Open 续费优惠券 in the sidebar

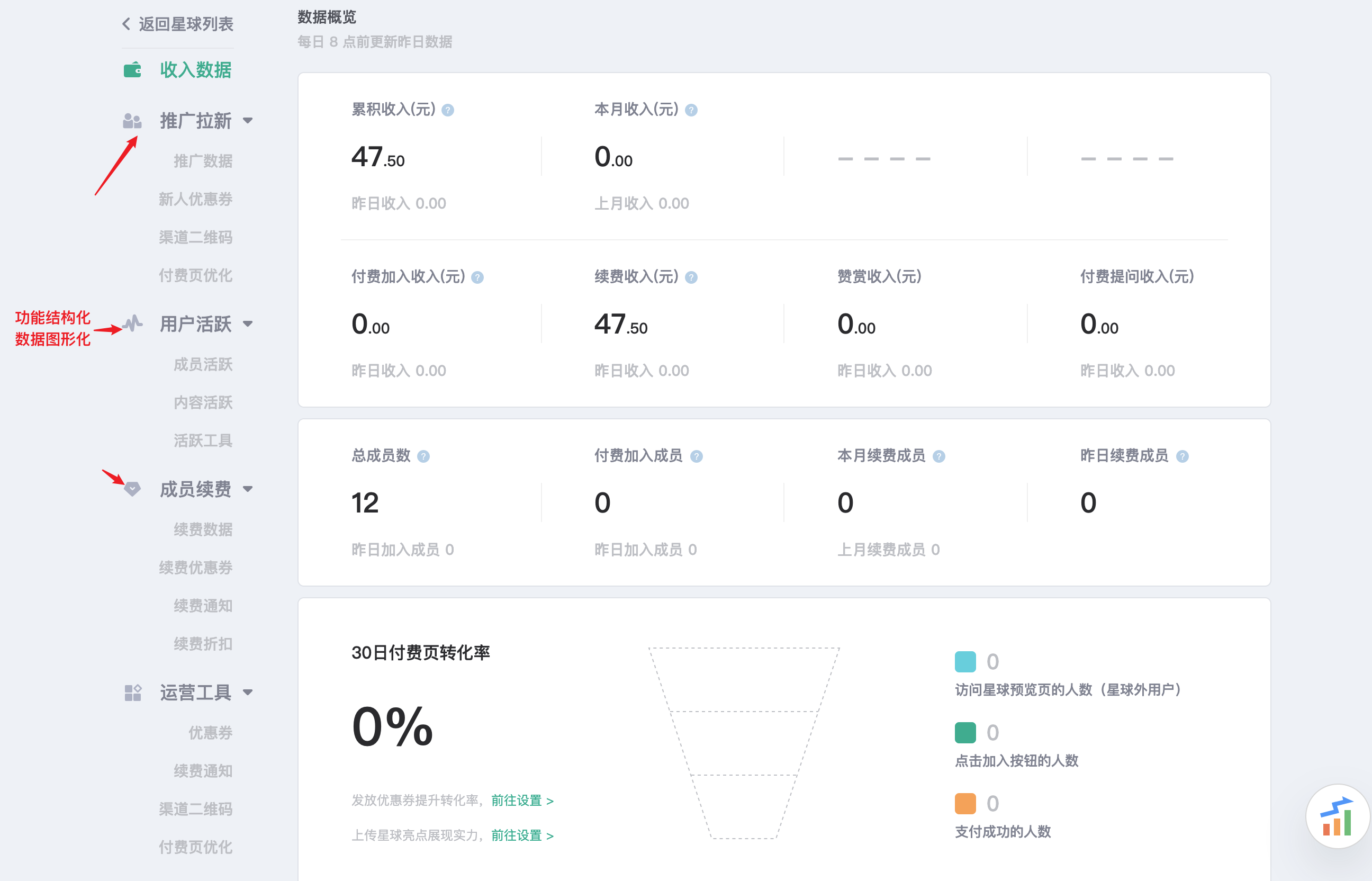tap(196, 568)
